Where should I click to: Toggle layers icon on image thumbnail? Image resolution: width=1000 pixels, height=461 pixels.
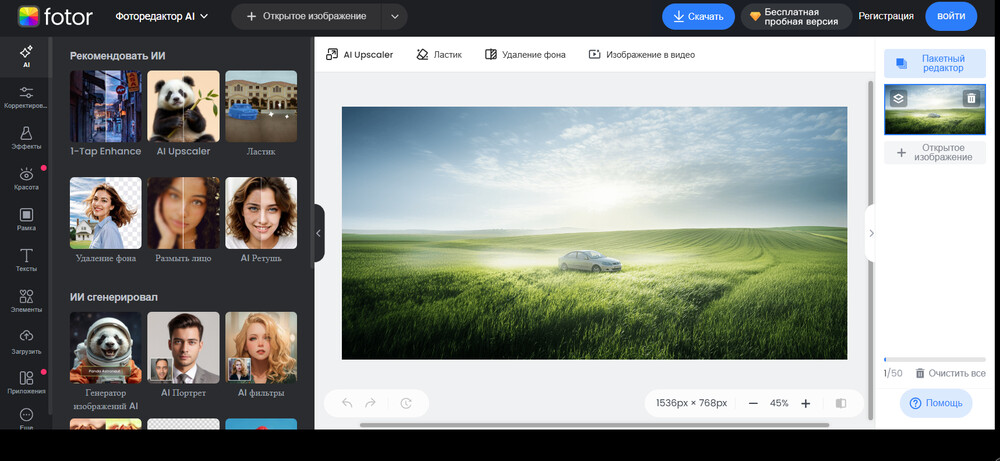(898, 98)
